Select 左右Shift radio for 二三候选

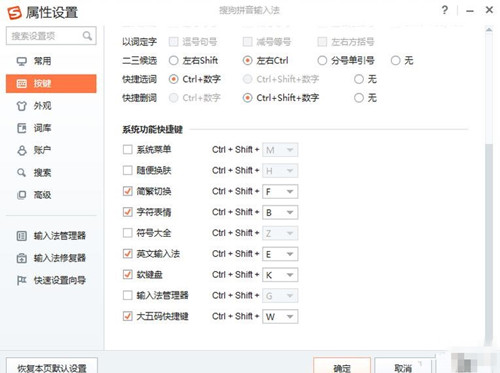[174, 61]
